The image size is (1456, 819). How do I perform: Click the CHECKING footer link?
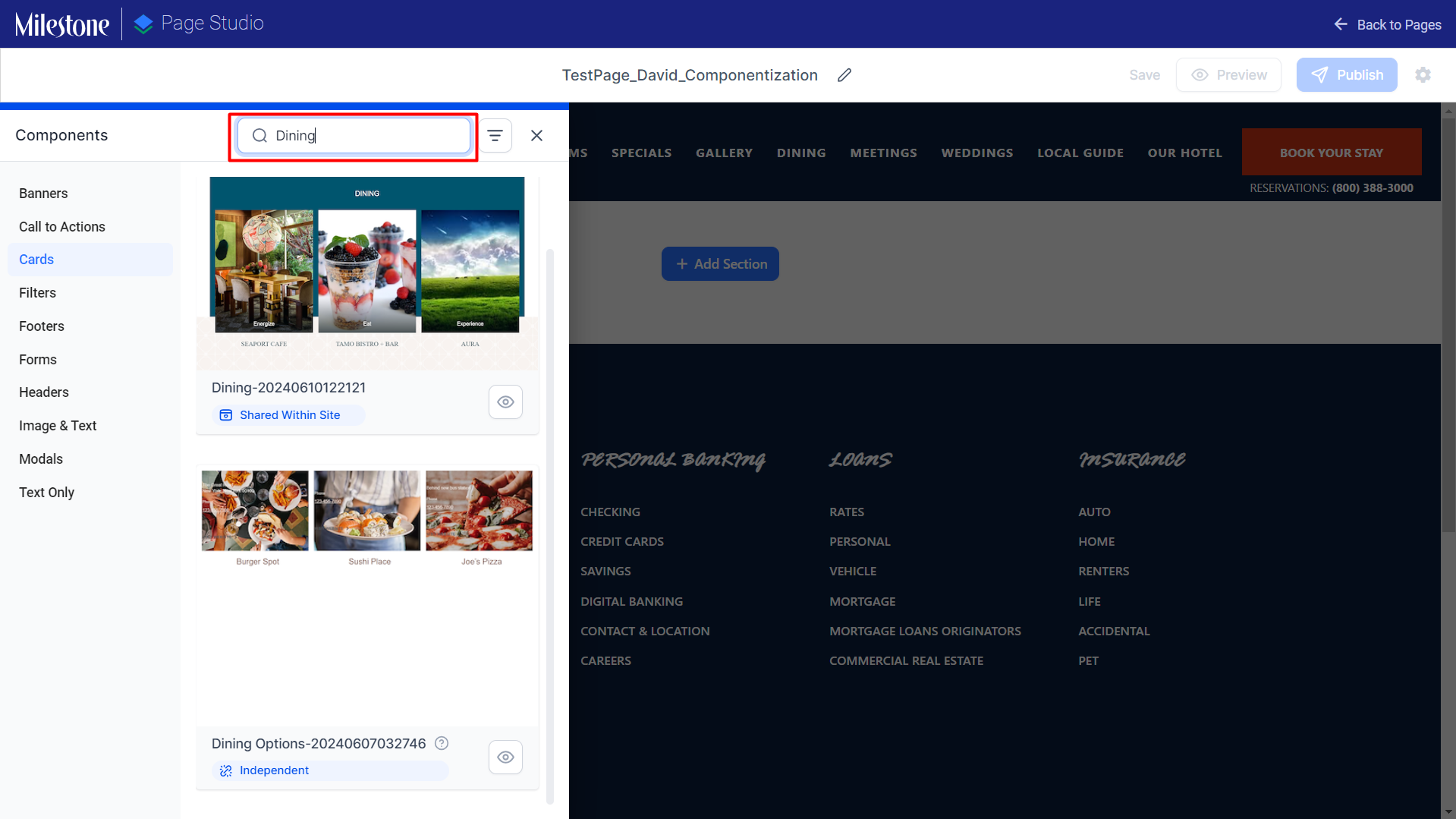(610, 512)
